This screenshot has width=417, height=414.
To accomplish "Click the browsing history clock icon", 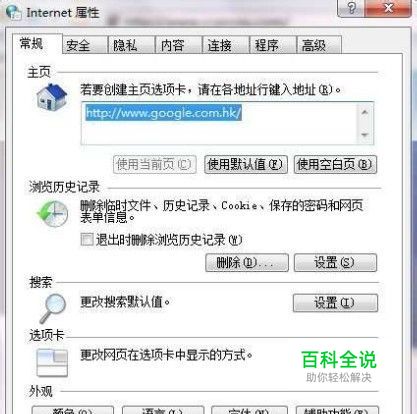I will tap(52, 214).
